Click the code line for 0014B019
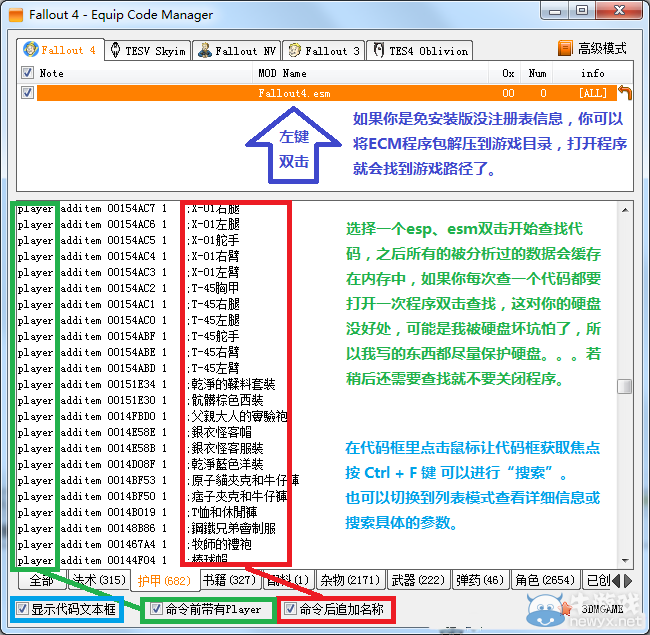 (138, 512)
